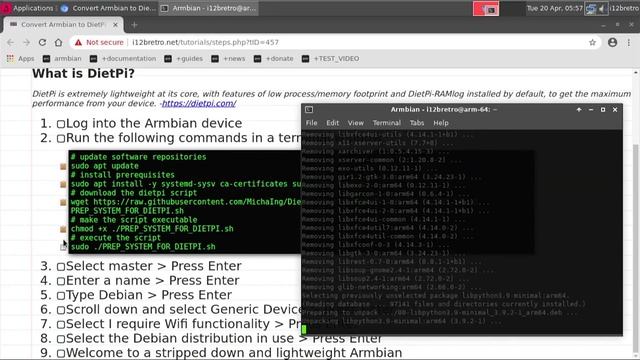The width and height of the screenshot is (640, 360).
Task: Open the +guides bookmark folder
Action: 183,59
